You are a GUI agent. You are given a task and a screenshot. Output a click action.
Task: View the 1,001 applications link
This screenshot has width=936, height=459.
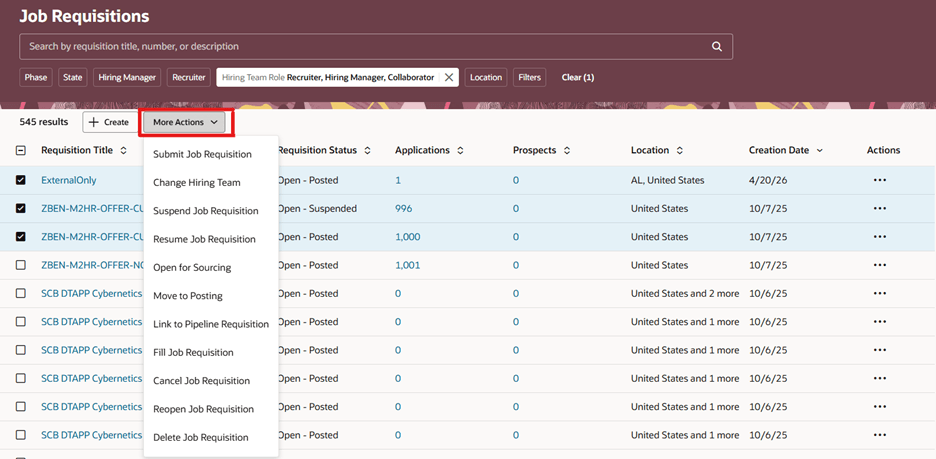coord(408,266)
